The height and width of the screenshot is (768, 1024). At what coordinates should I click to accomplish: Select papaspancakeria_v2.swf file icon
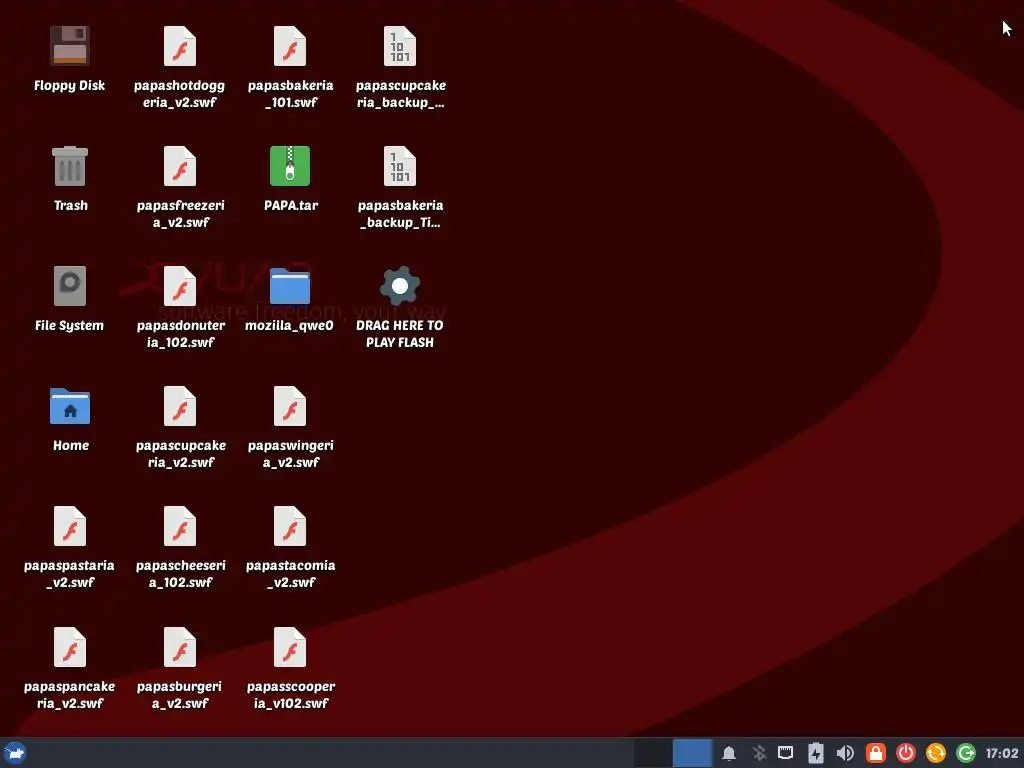click(x=69, y=647)
